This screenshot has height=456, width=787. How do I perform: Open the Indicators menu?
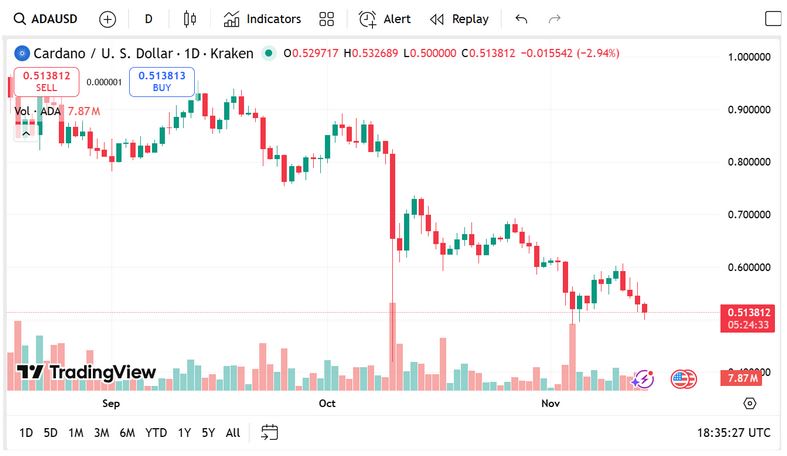(x=262, y=19)
